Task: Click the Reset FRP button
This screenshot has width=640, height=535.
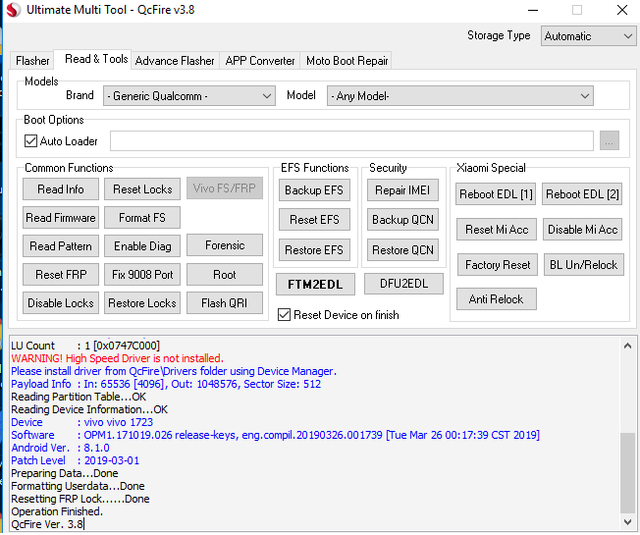Action: (x=61, y=275)
